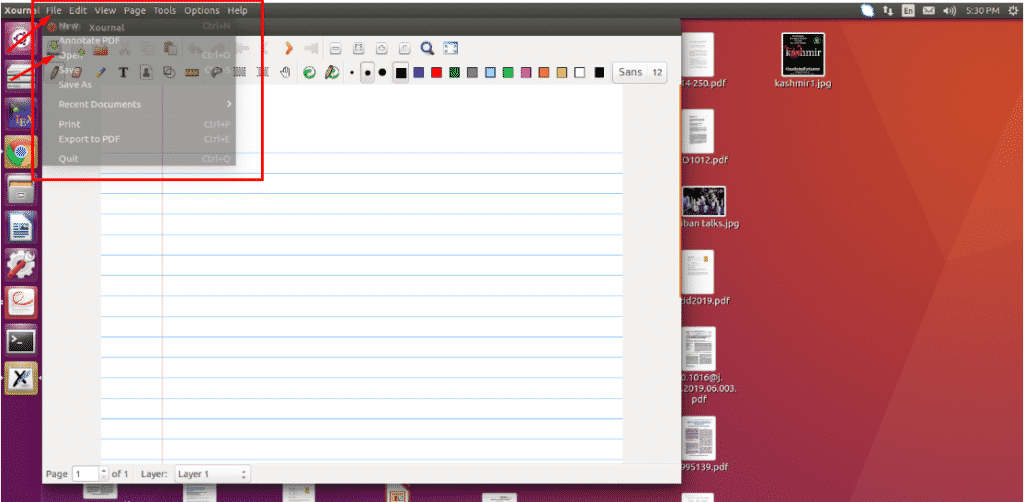Click the orange next page arrow

pos(288,47)
